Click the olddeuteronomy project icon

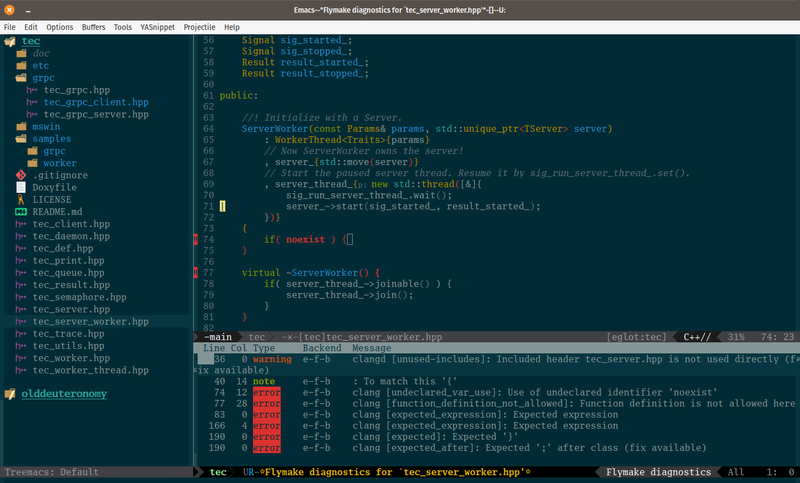10,394
